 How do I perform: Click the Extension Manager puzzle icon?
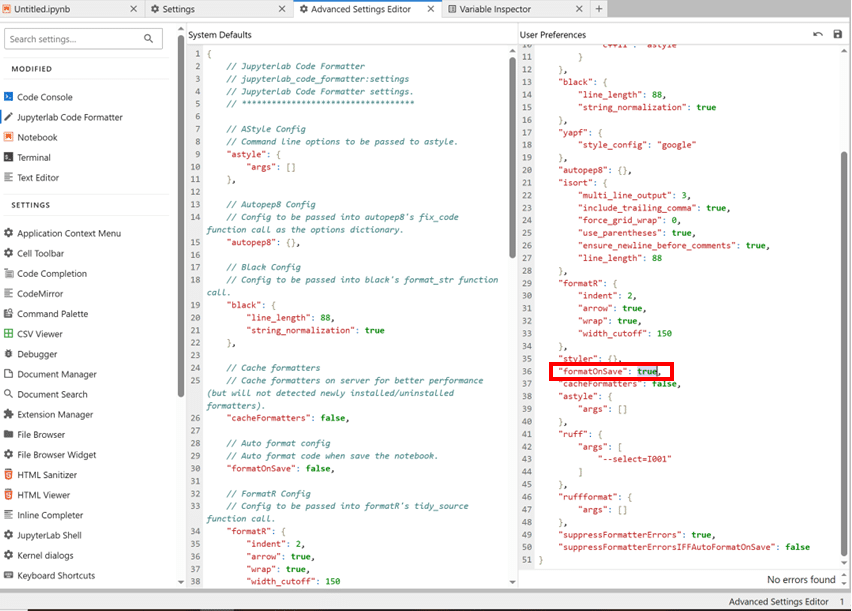tap(9, 414)
